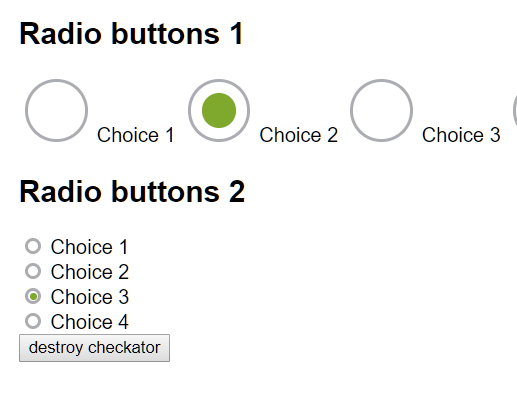Select large Choice 3 radio in Radio buttons 1
This screenshot has height=393, width=517.
click(381, 110)
